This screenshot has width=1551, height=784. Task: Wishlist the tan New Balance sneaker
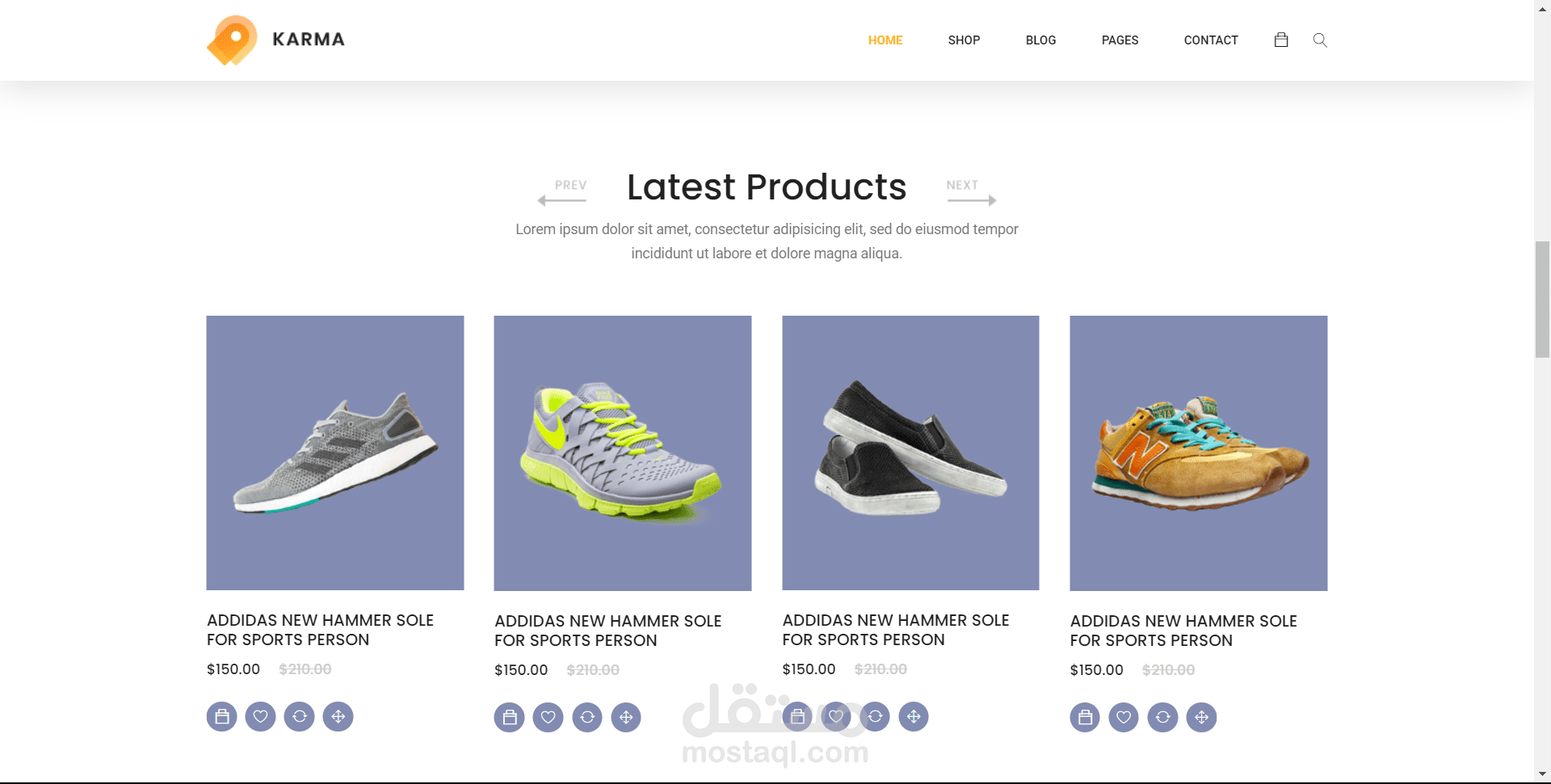(1124, 717)
